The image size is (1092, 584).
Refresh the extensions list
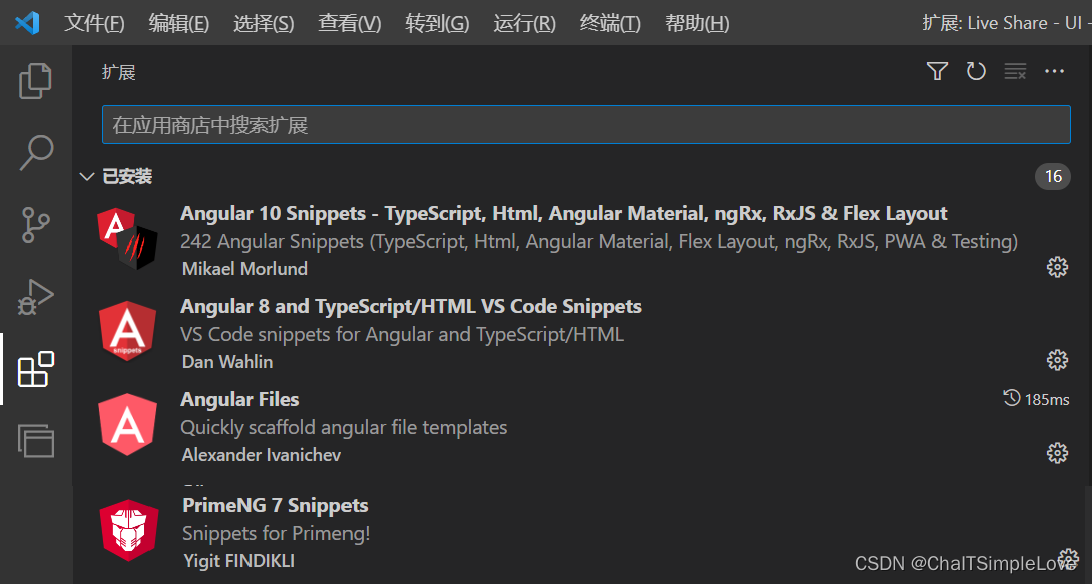pos(976,71)
